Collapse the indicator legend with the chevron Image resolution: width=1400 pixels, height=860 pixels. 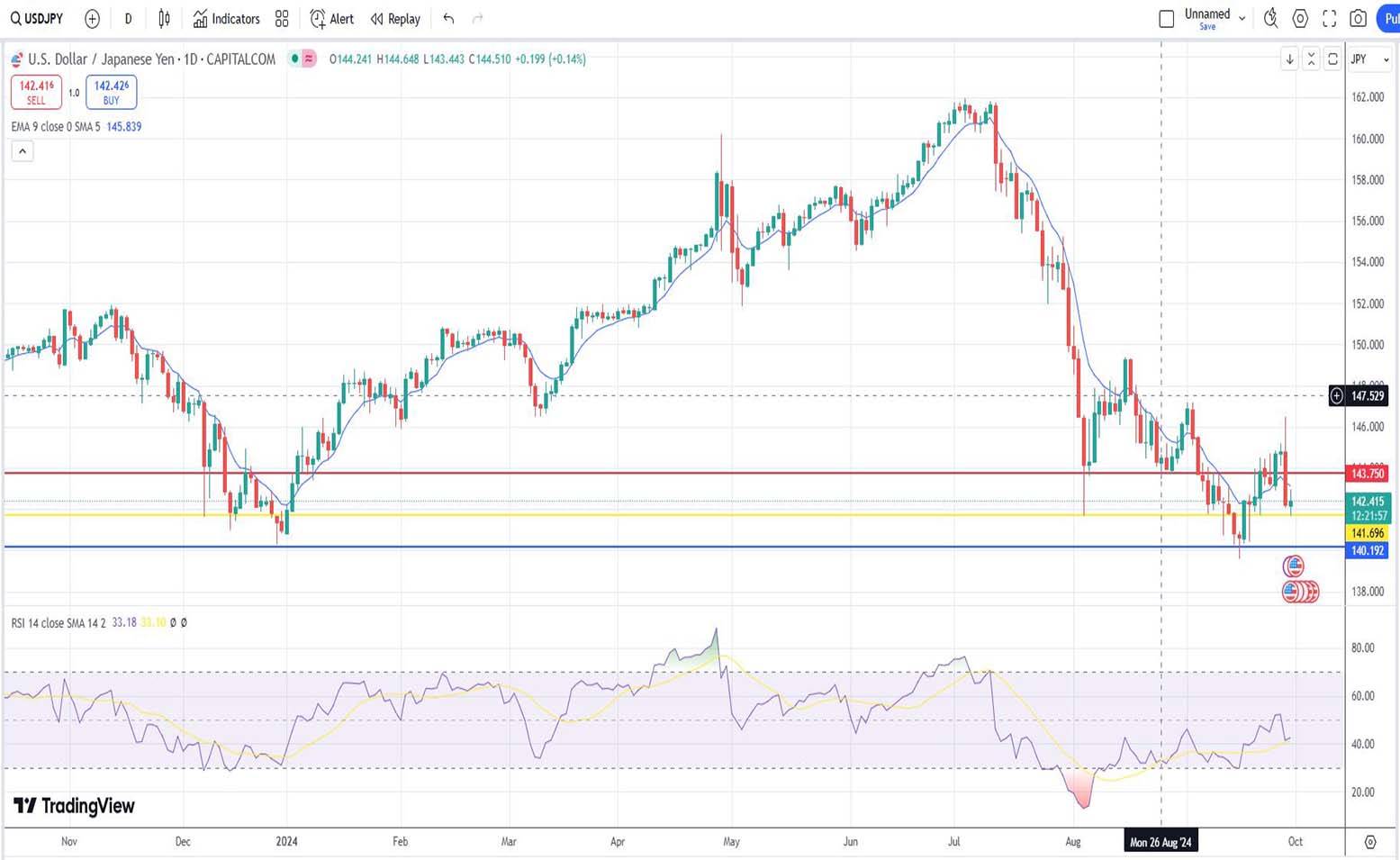coord(23,151)
